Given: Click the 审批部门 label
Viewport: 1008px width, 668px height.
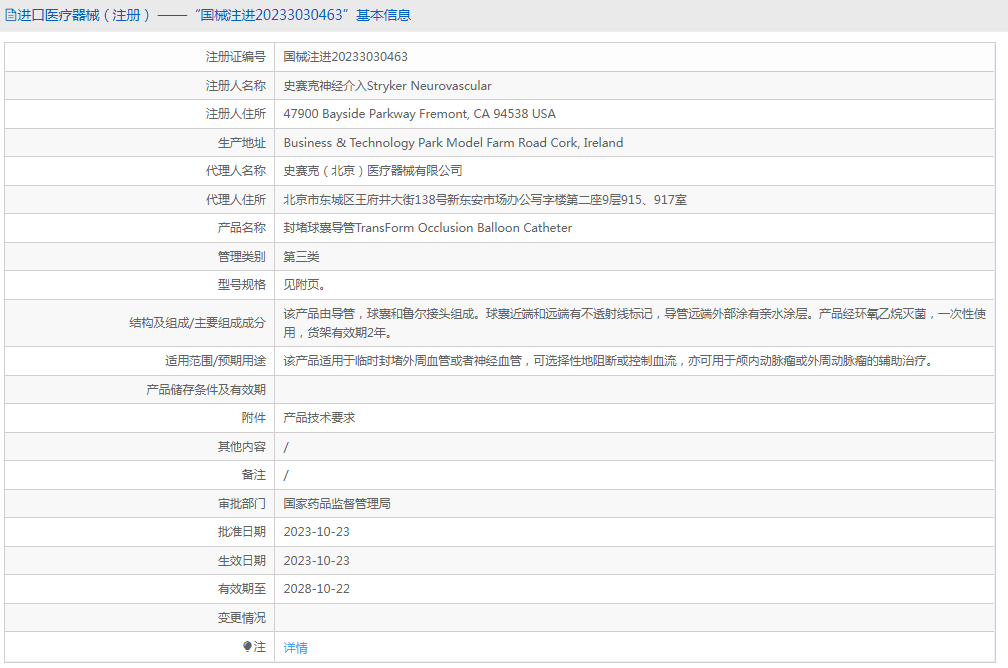Looking at the screenshot, I should coord(241,503).
